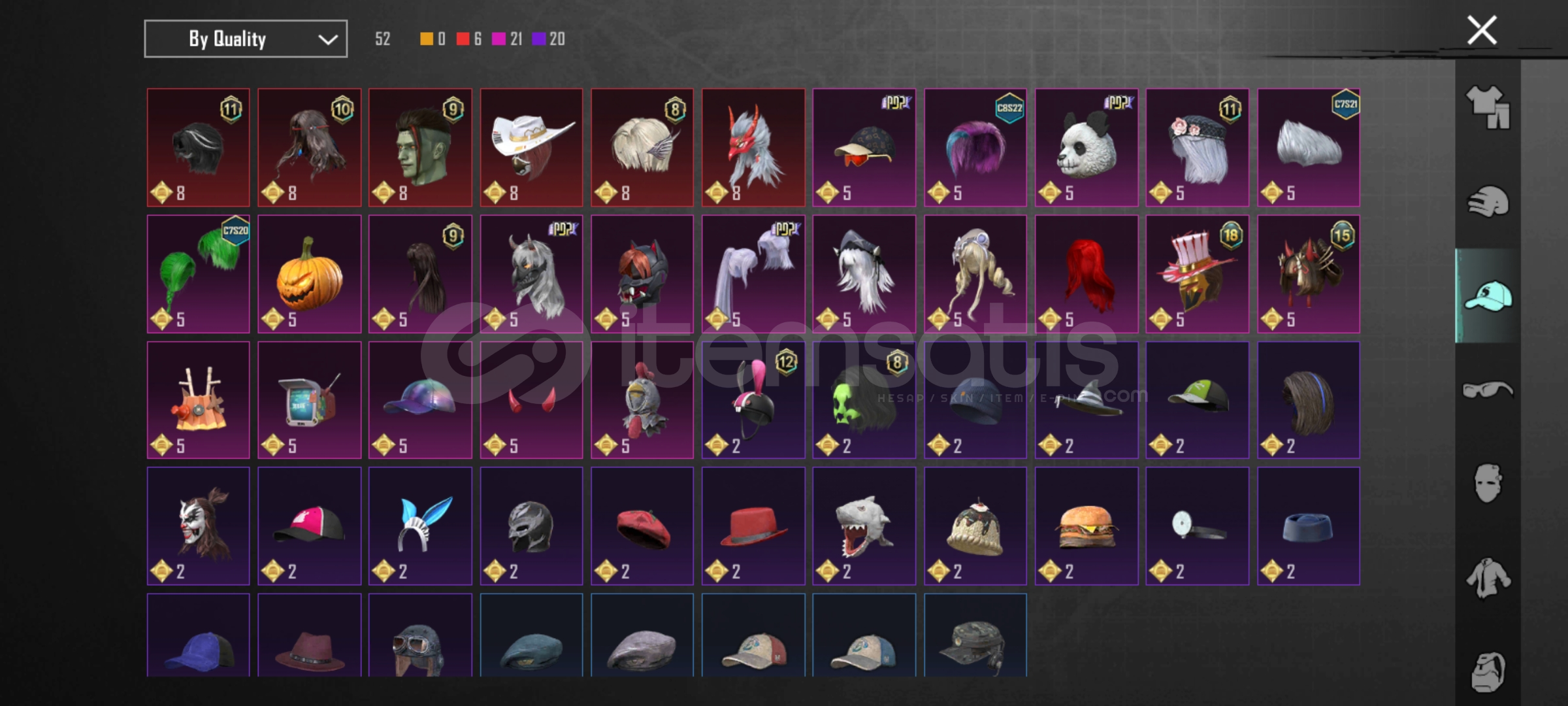Select the jacket category sidebar icon
1568x706 pixels.
[1488, 578]
